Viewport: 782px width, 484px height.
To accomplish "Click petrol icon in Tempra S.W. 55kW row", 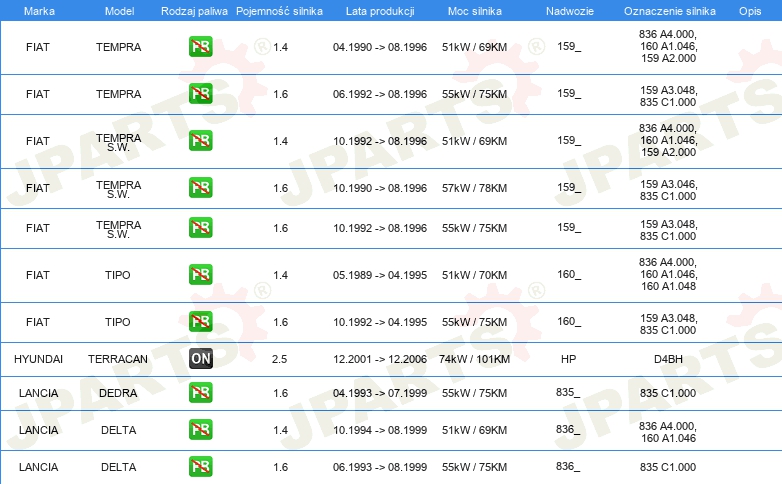I will click(201, 228).
